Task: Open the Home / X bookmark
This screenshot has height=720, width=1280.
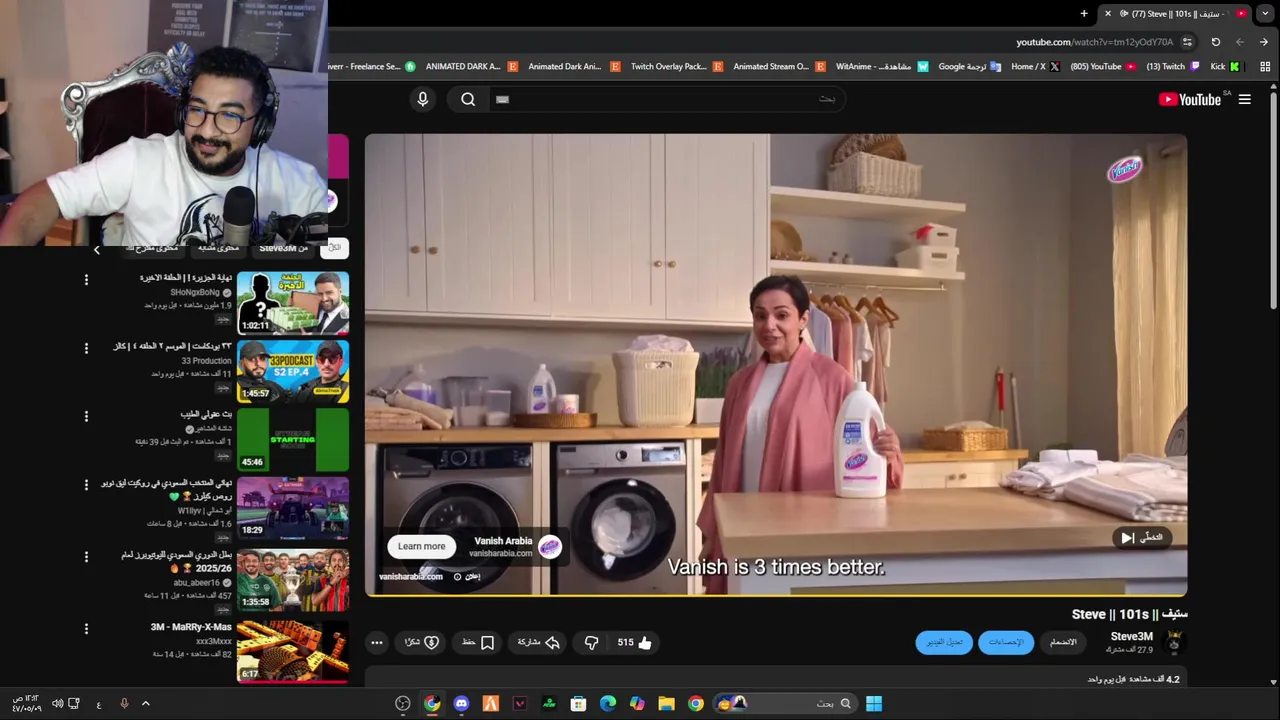Action: (x=1035, y=67)
